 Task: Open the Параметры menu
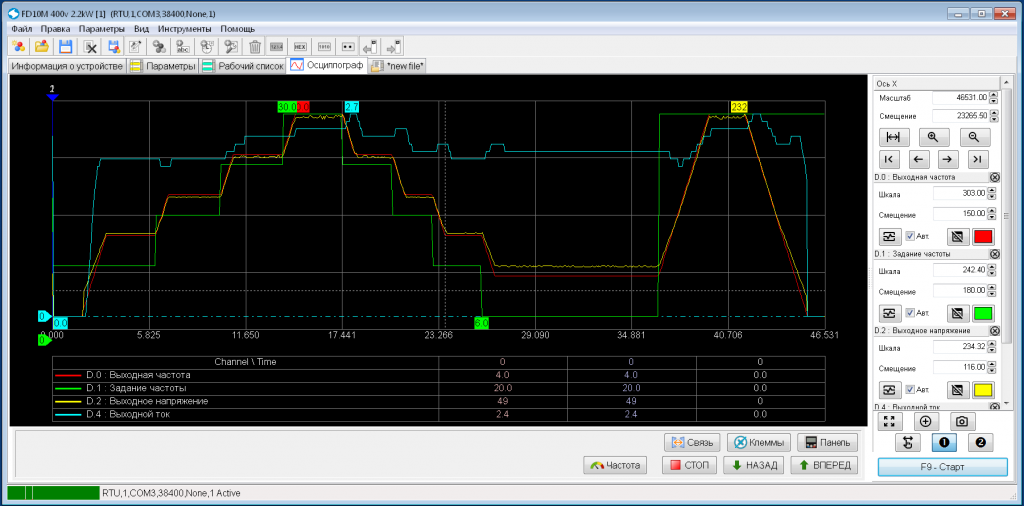pos(101,29)
